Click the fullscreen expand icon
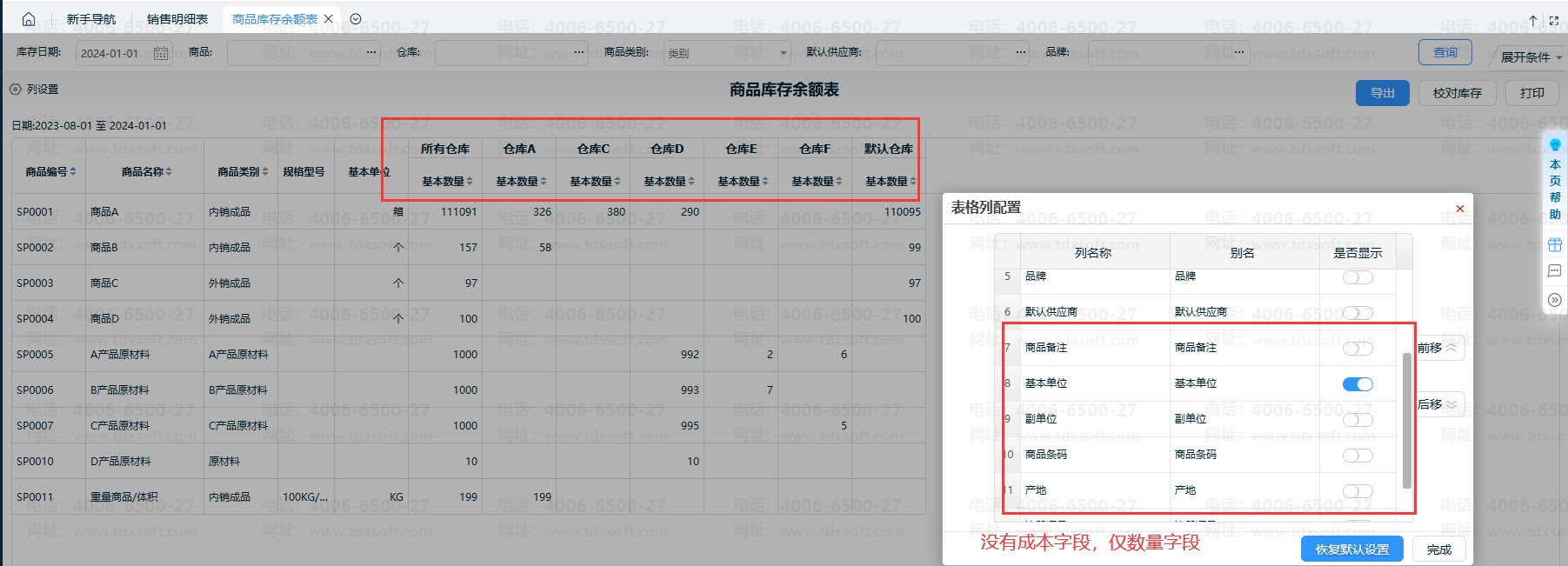 (1554, 20)
